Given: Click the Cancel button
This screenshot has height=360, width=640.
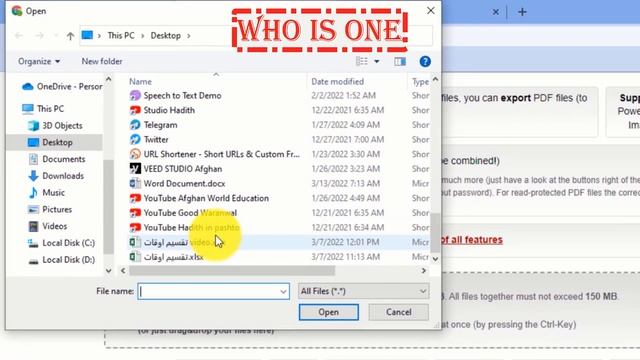Looking at the screenshot, I should tap(399, 312).
